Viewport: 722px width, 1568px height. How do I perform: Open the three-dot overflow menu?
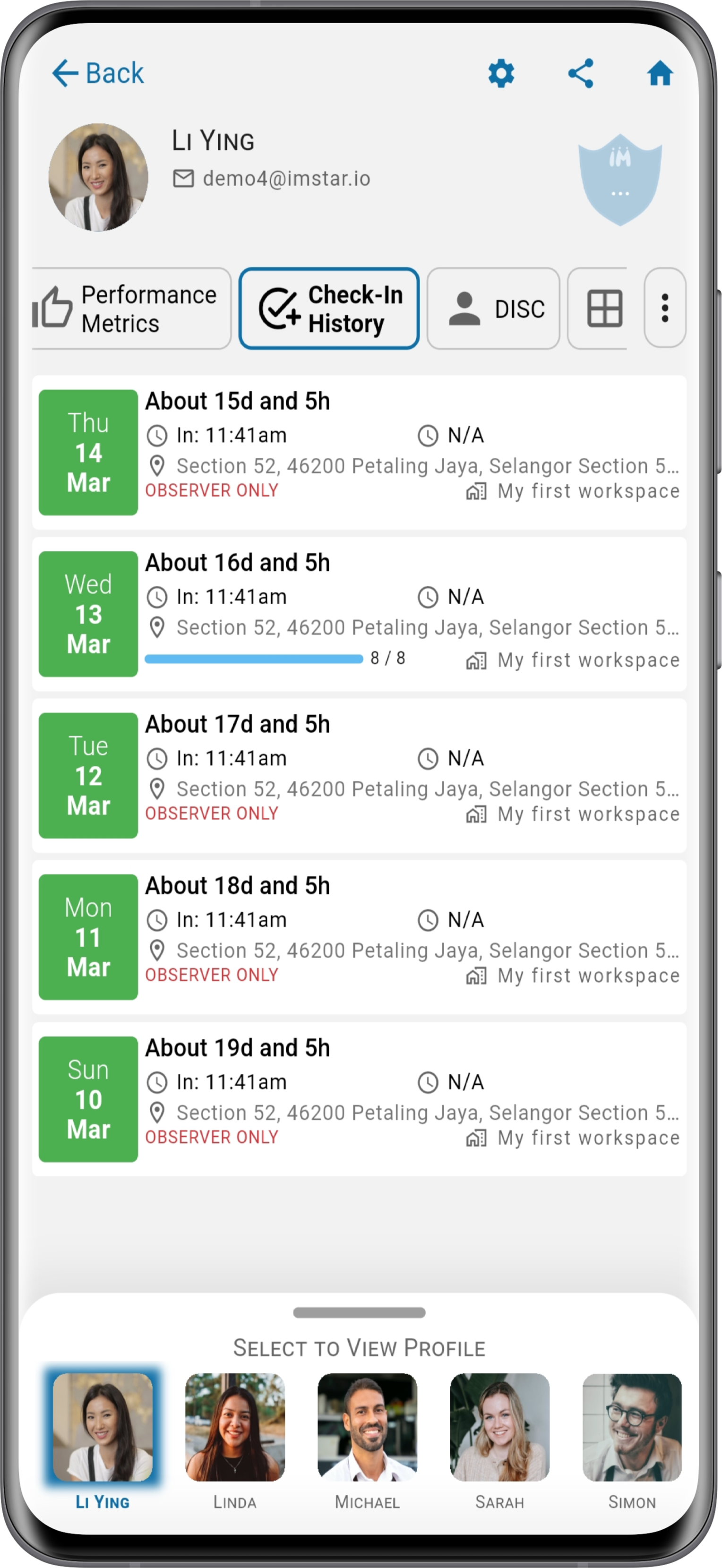click(665, 308)
